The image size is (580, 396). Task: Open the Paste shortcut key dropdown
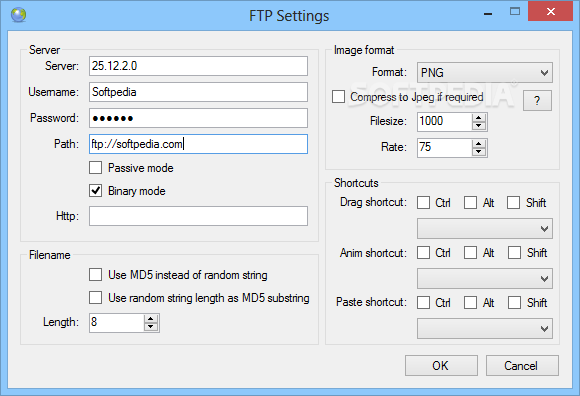[x=485, y=328]
